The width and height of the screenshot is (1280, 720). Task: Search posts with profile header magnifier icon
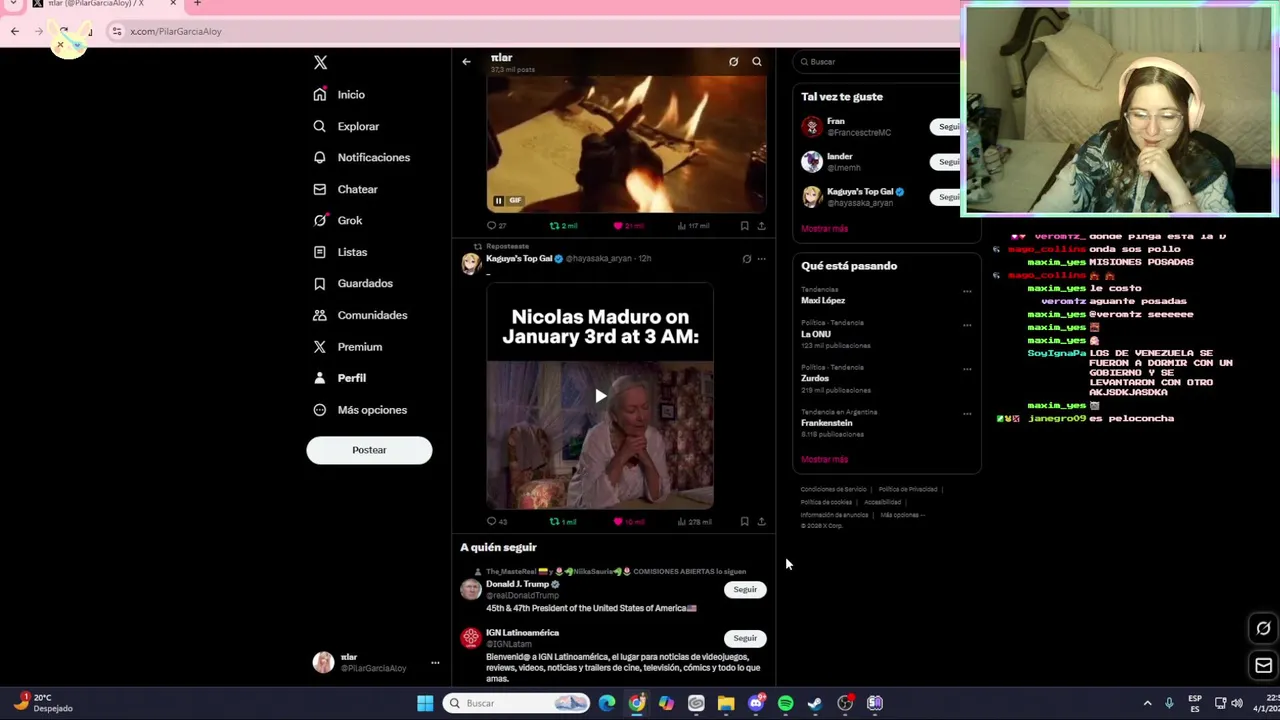tap(757, 62)
